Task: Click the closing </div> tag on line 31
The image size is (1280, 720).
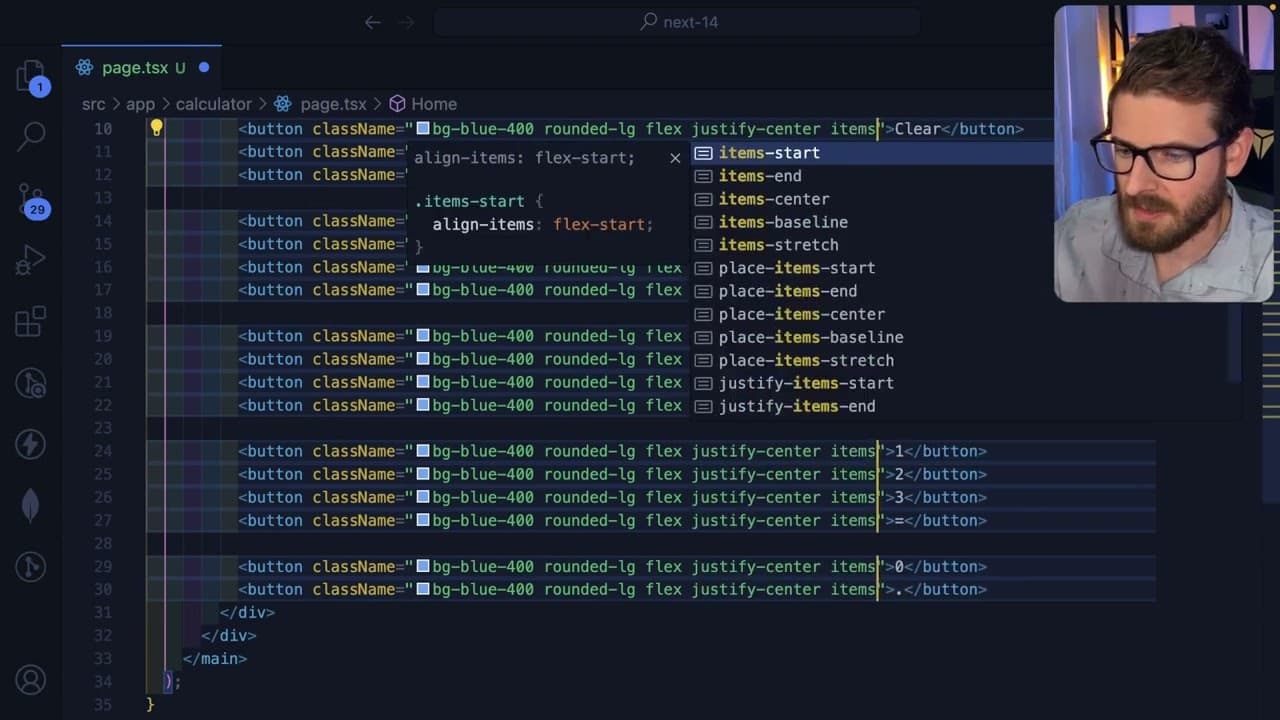Action: tap(247, 612)
